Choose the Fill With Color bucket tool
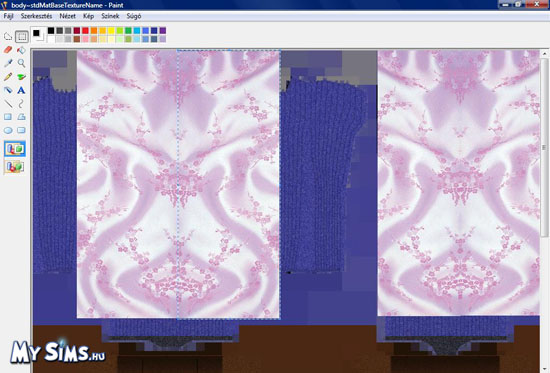Screen dimensions: 550x373 21,50
